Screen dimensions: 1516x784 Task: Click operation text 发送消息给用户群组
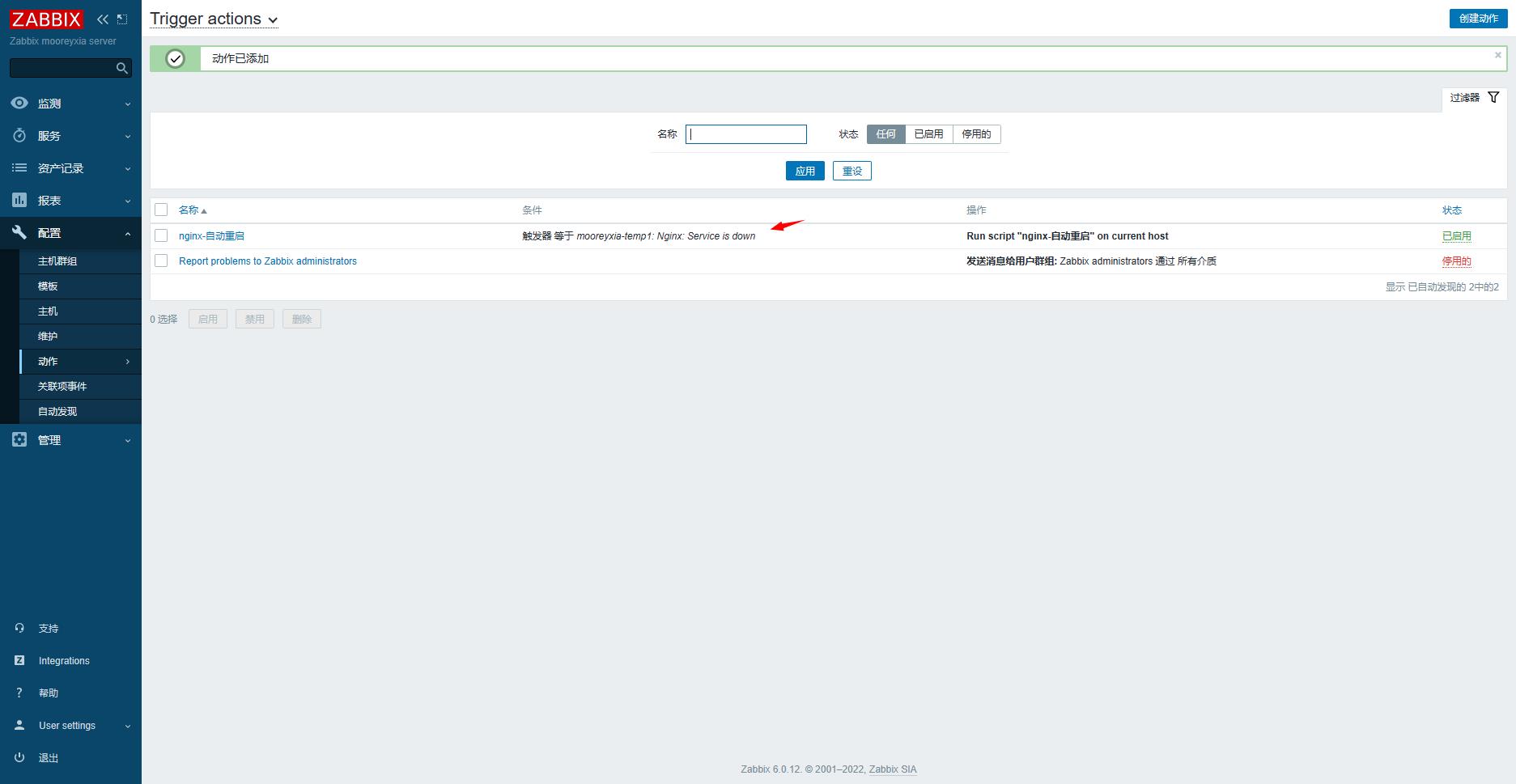[x=1012, y=261]
